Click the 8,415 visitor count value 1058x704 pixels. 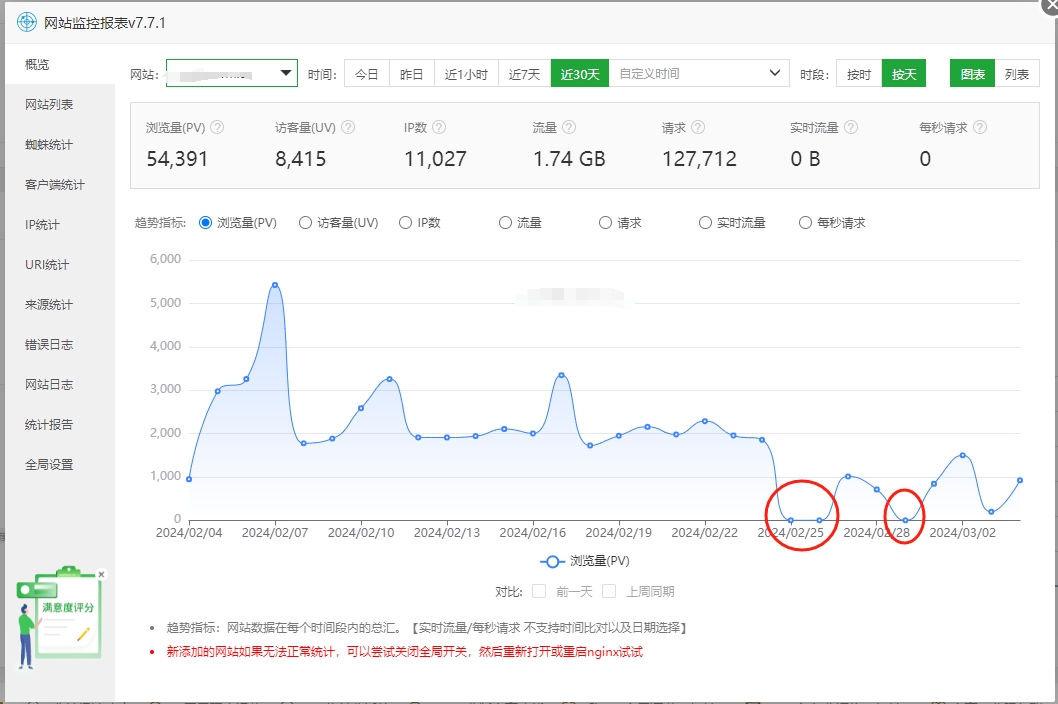300,159
